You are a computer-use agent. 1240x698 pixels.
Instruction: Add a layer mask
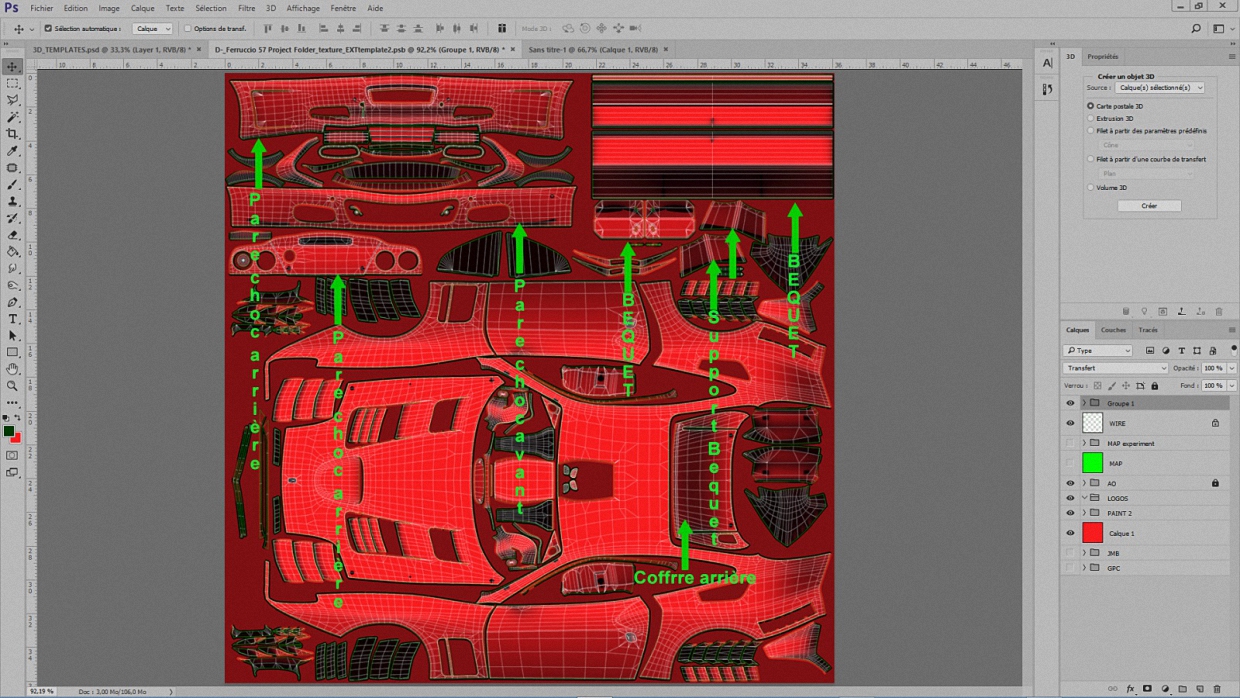pyautogui.click(x=1148, y=689)
